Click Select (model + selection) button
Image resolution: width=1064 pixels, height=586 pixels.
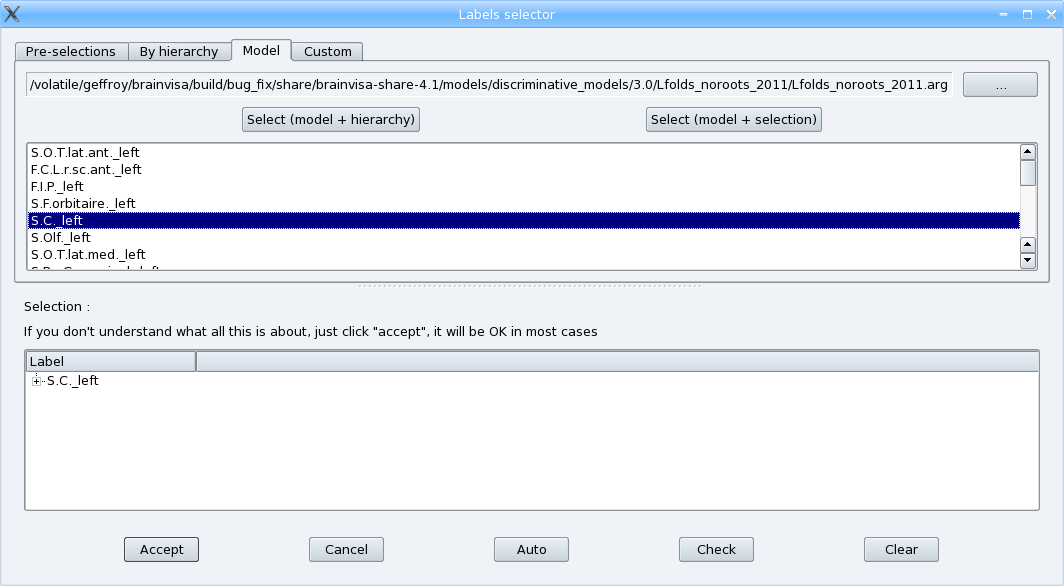(734, 120)
